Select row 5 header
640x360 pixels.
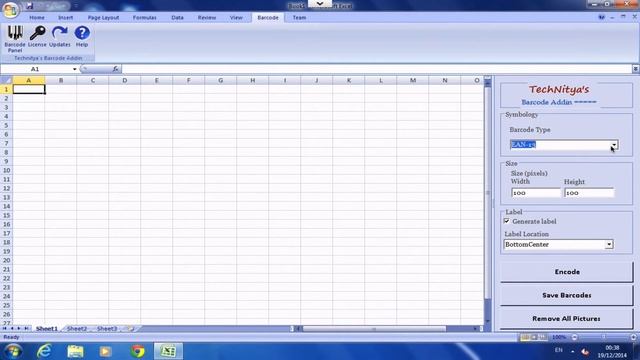pos(6,125)
